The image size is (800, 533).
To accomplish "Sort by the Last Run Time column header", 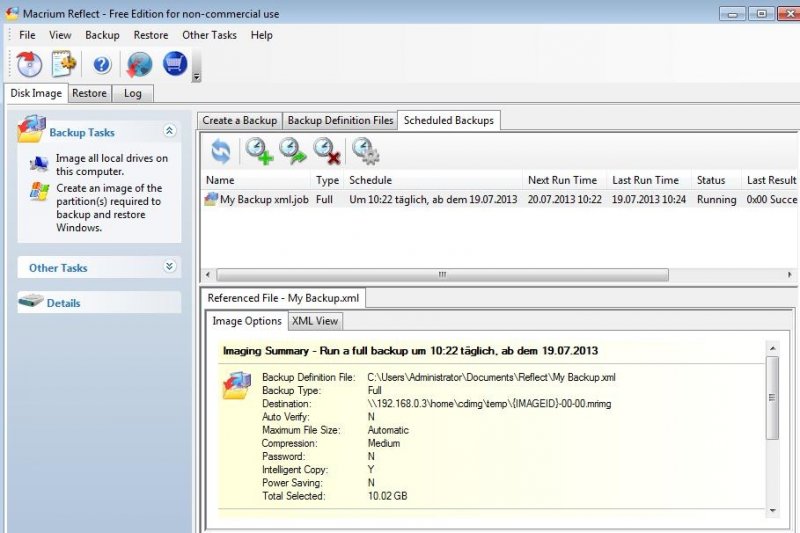I will [x=649, y=180].
